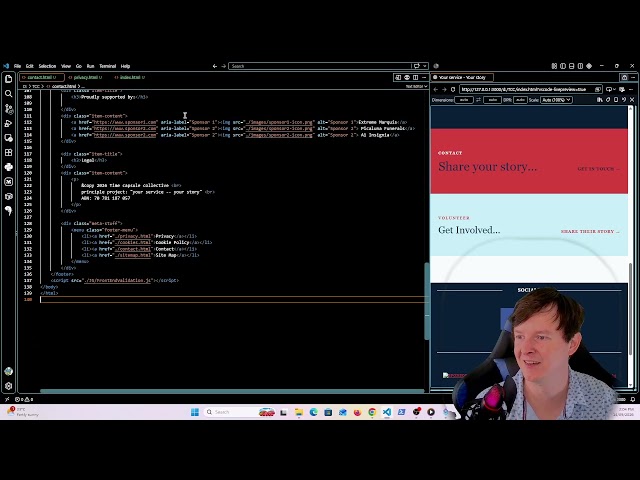Close the device emulation toolbar
This screenshot has width=640, height=480.
[x=632, y=100]
